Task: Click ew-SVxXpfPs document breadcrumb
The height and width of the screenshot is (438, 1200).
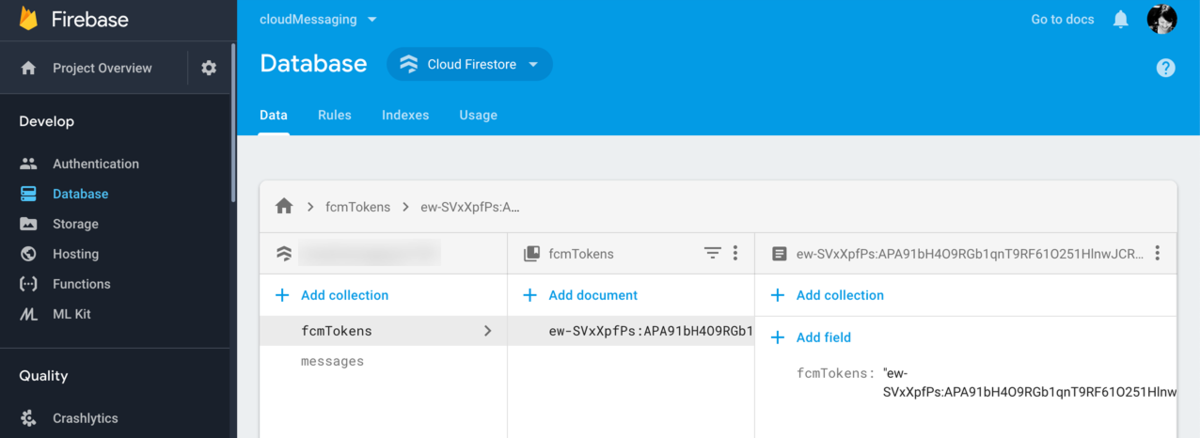Action: click(x=470, y=207)
